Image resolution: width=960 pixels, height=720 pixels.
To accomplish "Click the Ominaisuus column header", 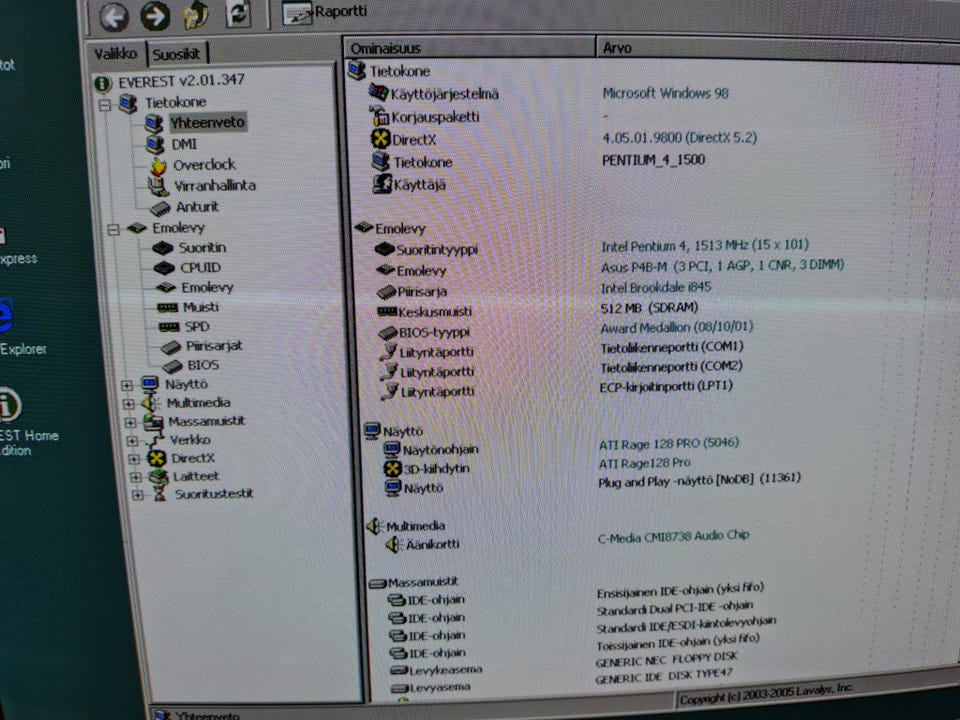I will [x=470, y=48].
